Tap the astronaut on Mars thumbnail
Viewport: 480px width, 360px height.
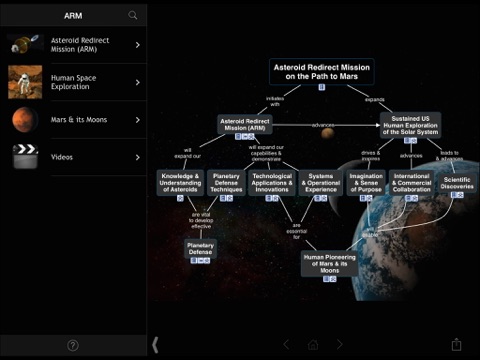click(25, 82)
